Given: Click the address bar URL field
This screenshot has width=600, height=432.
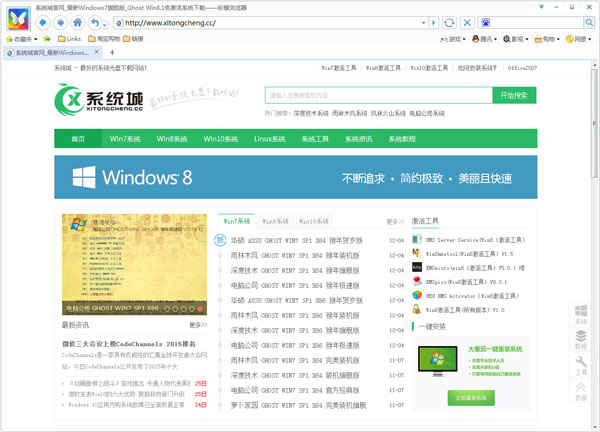Looking at the screenshot, I should pyautogui.click(x=271, y=23).
